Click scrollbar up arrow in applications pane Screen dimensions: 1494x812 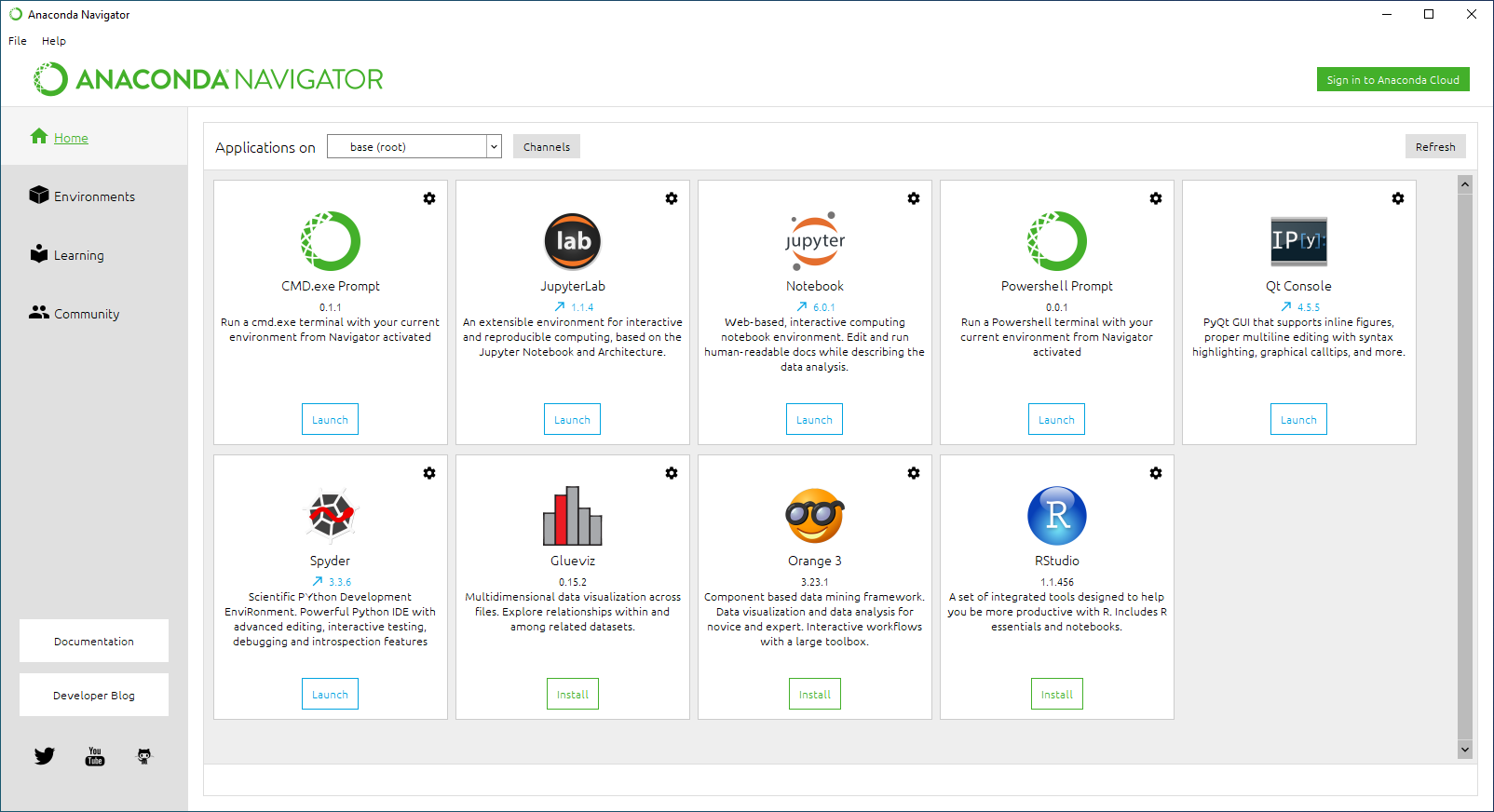pos(1465,184)
